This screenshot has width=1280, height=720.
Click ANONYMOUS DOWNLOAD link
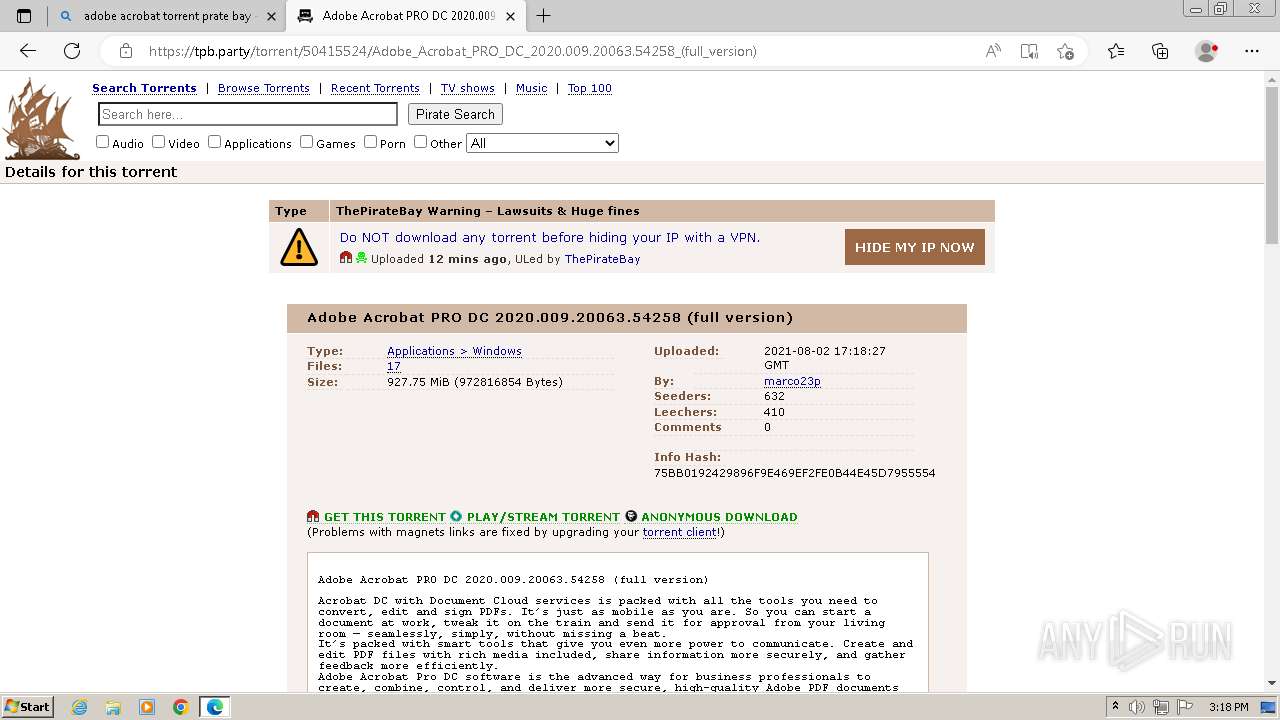point(719,517)
